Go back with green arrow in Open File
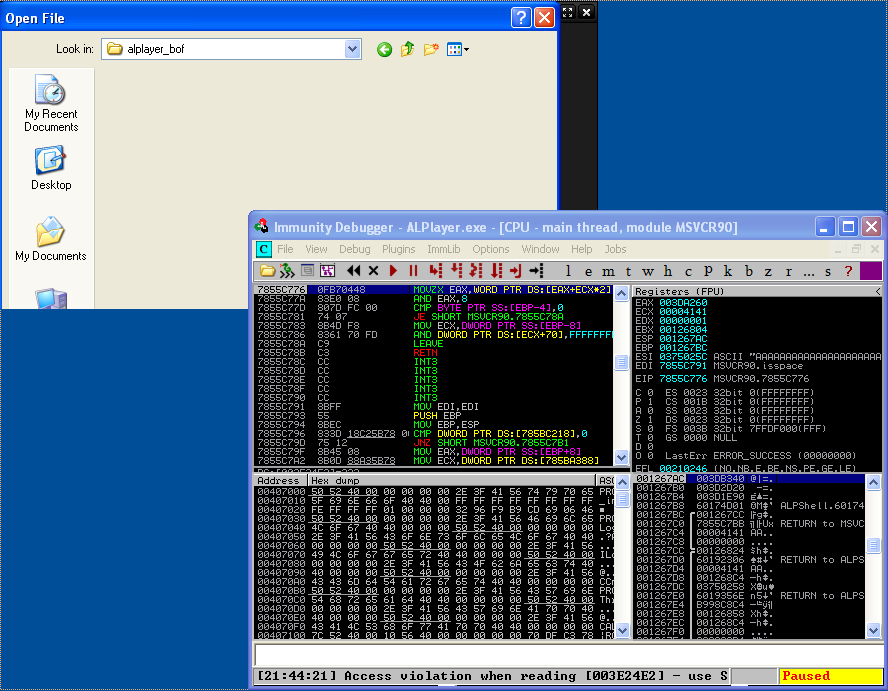Image resolution: width=888 pixels, height=691 pixels. (x=385, y=50)
